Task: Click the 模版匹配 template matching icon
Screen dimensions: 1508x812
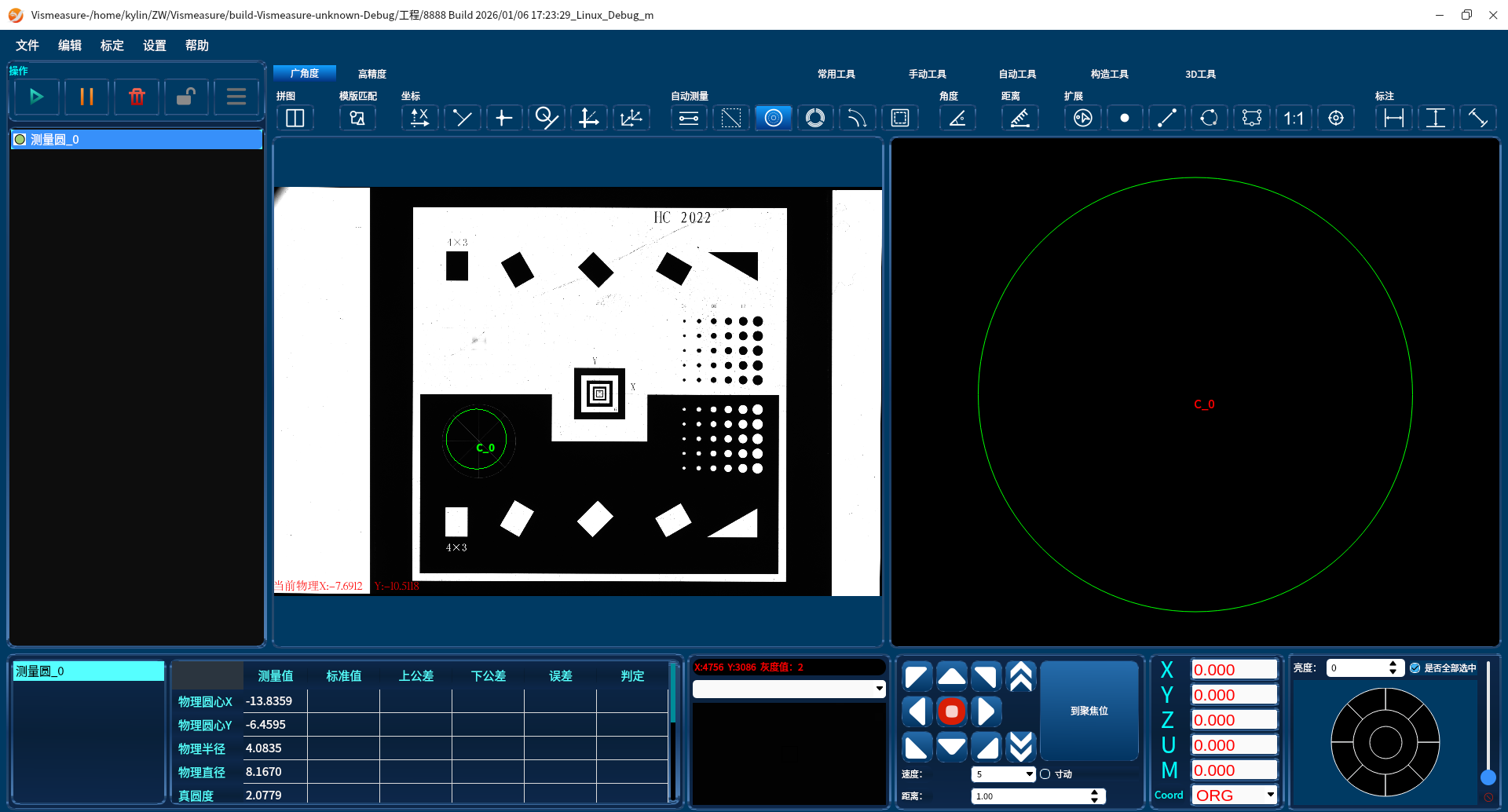Action: 357,119
